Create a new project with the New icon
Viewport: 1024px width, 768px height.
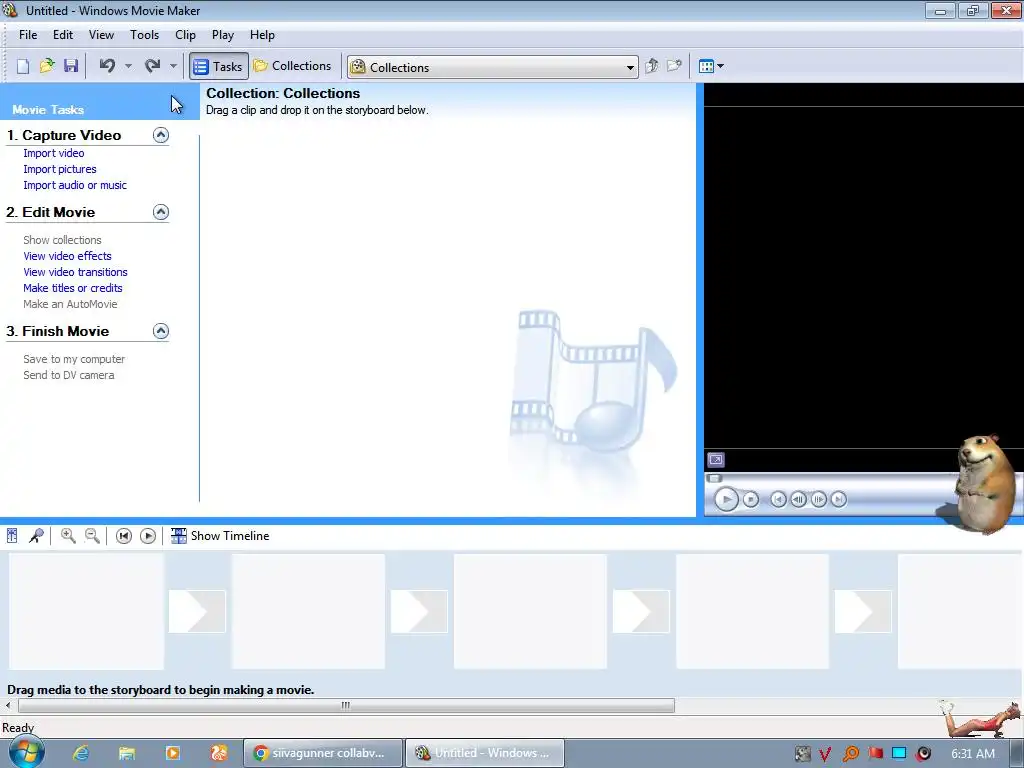pyautogui.click(x=23, y=66)
